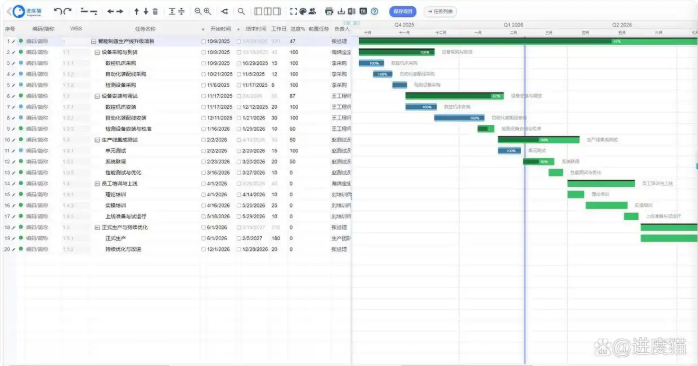The height and width of the screenshot is (366, 698).
Task: Click the status dot on row 3
Action: (x=20, y=63)
